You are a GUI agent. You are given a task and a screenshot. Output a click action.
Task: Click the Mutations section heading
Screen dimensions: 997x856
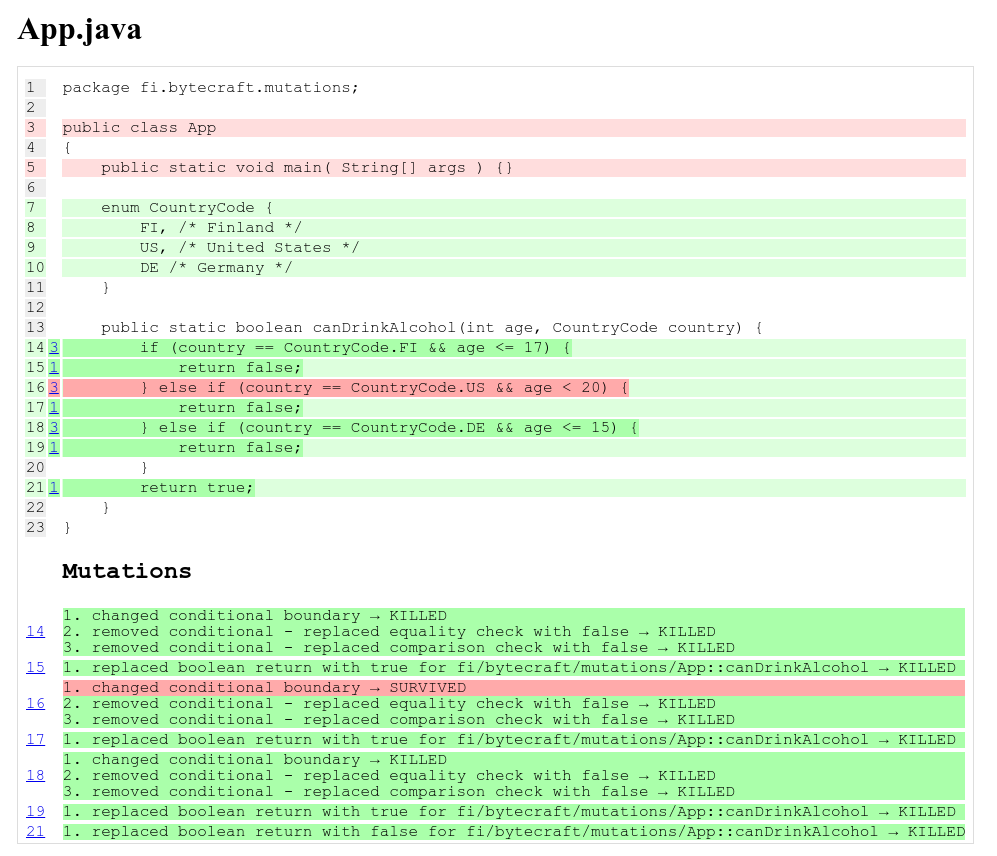pos(126,571)
